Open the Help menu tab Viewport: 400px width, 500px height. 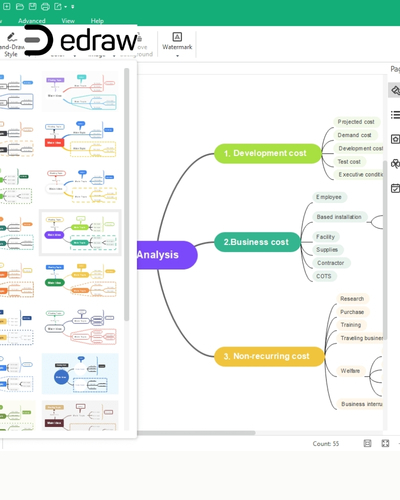point(97,21)
